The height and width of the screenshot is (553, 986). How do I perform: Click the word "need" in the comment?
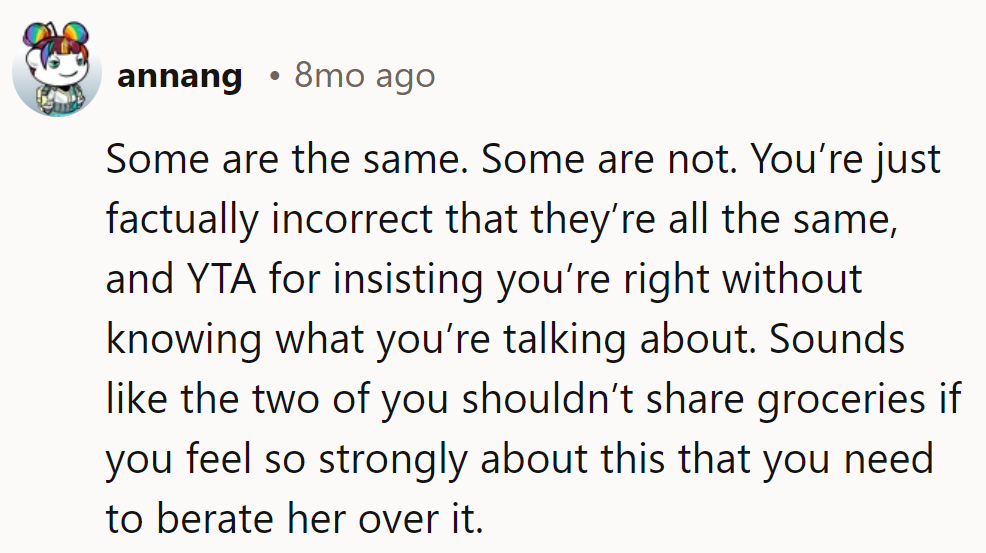point(888,459)
